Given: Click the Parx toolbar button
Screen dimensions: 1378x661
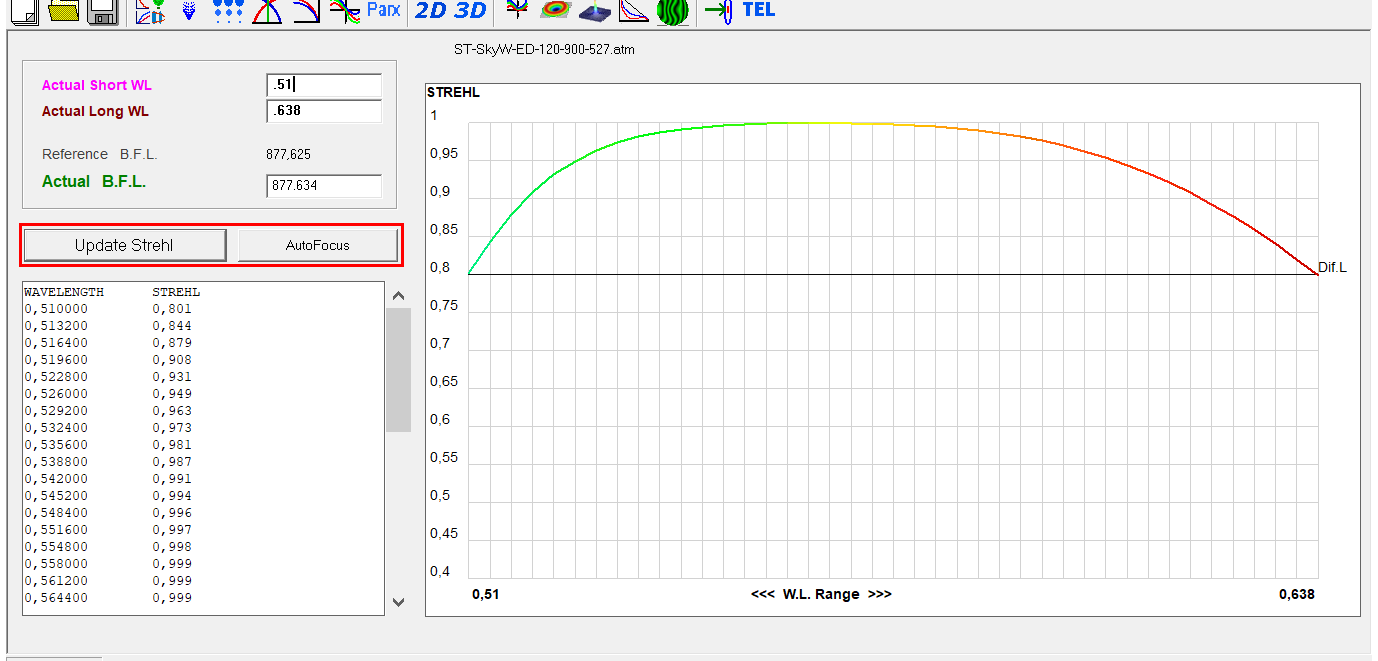Looking at the screenshot, I should [384, 10].
